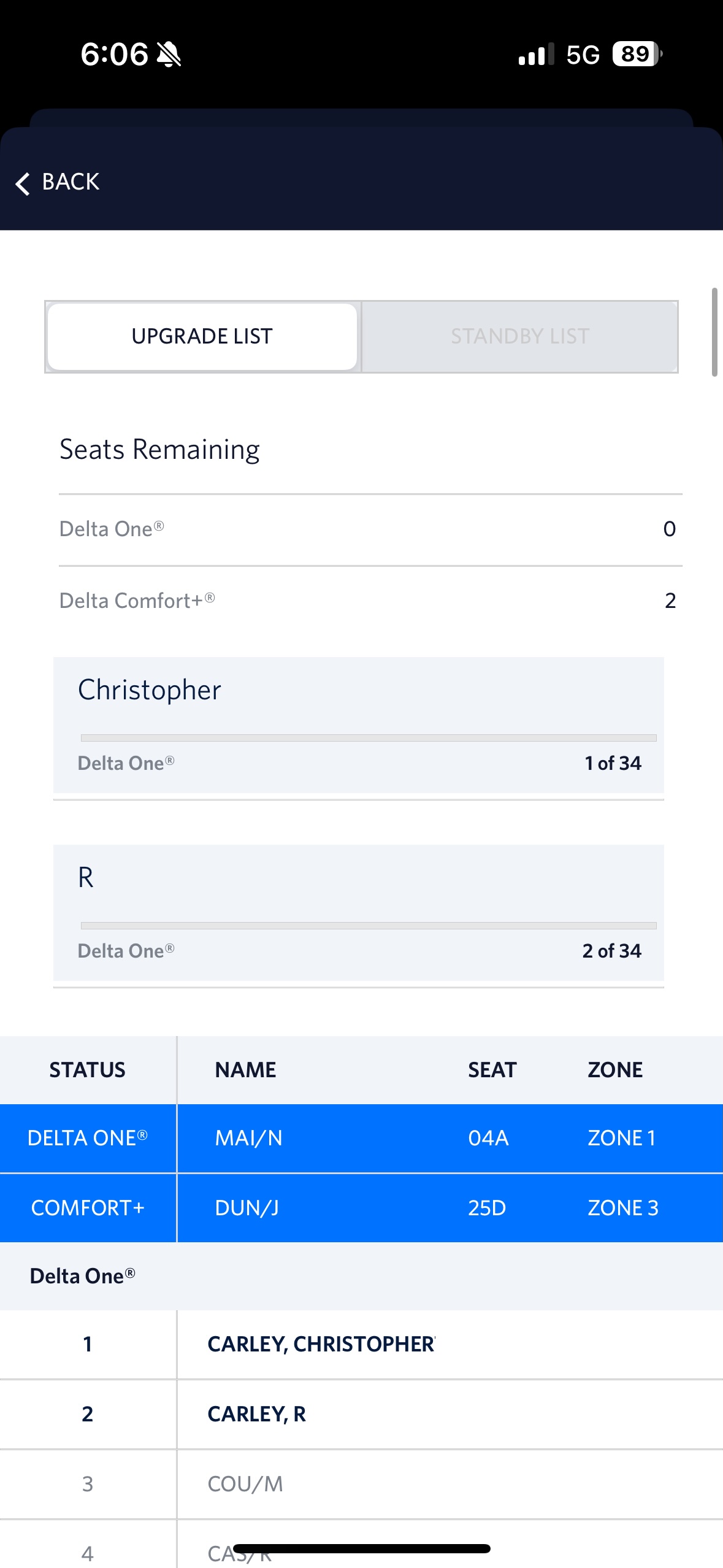Tap the CARLEY, R list entry
Viewport: 723px width, 1568px height.
pyautogui.click(x=256, y=1414)
